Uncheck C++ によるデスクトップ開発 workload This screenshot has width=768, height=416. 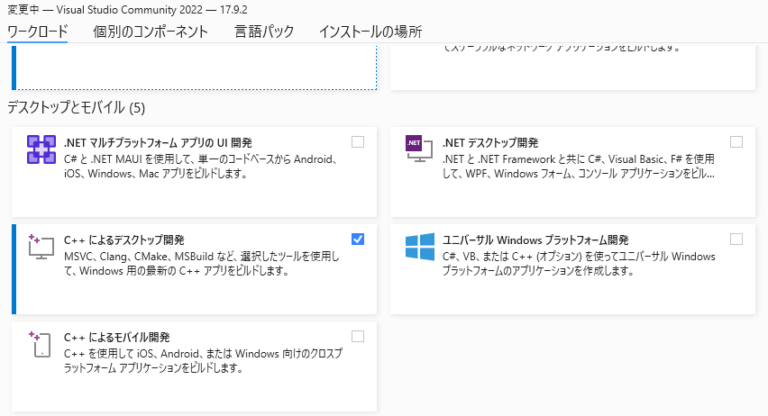pyautogui.click(x=358, y=239)
